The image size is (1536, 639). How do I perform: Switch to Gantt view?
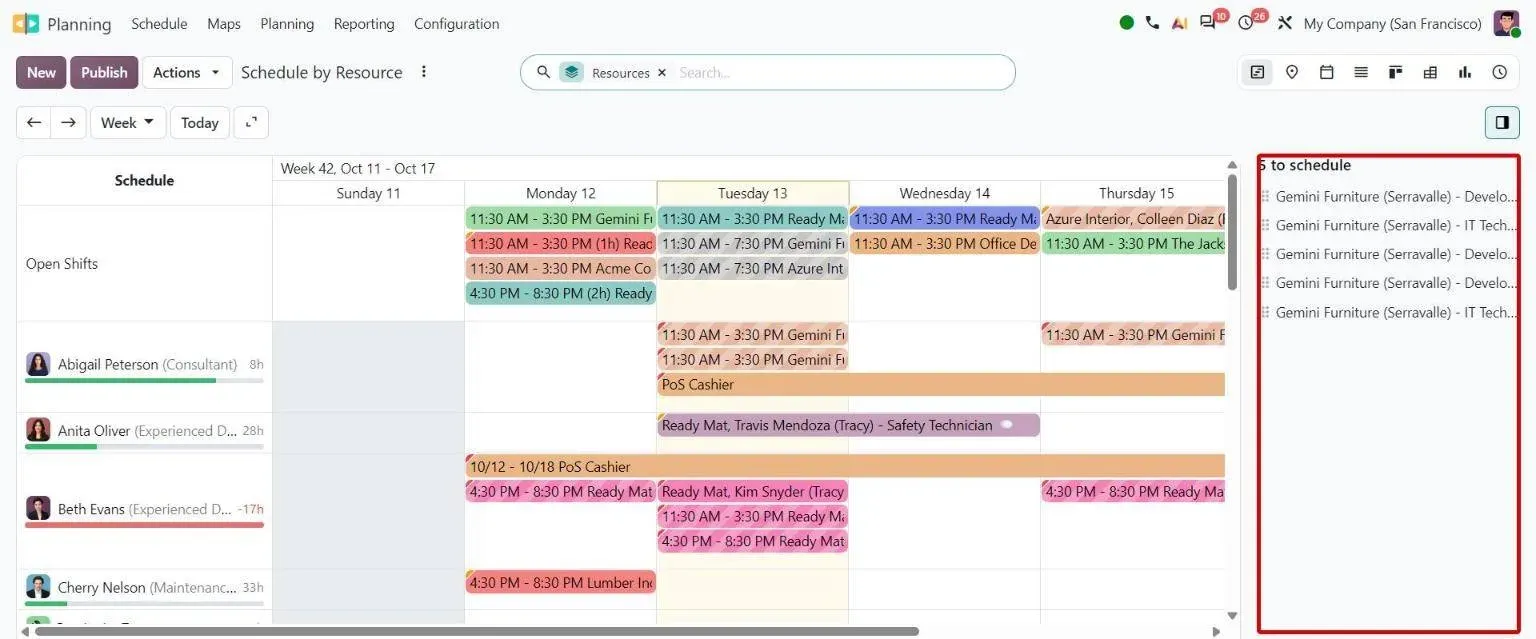[x=1257, y=72]
